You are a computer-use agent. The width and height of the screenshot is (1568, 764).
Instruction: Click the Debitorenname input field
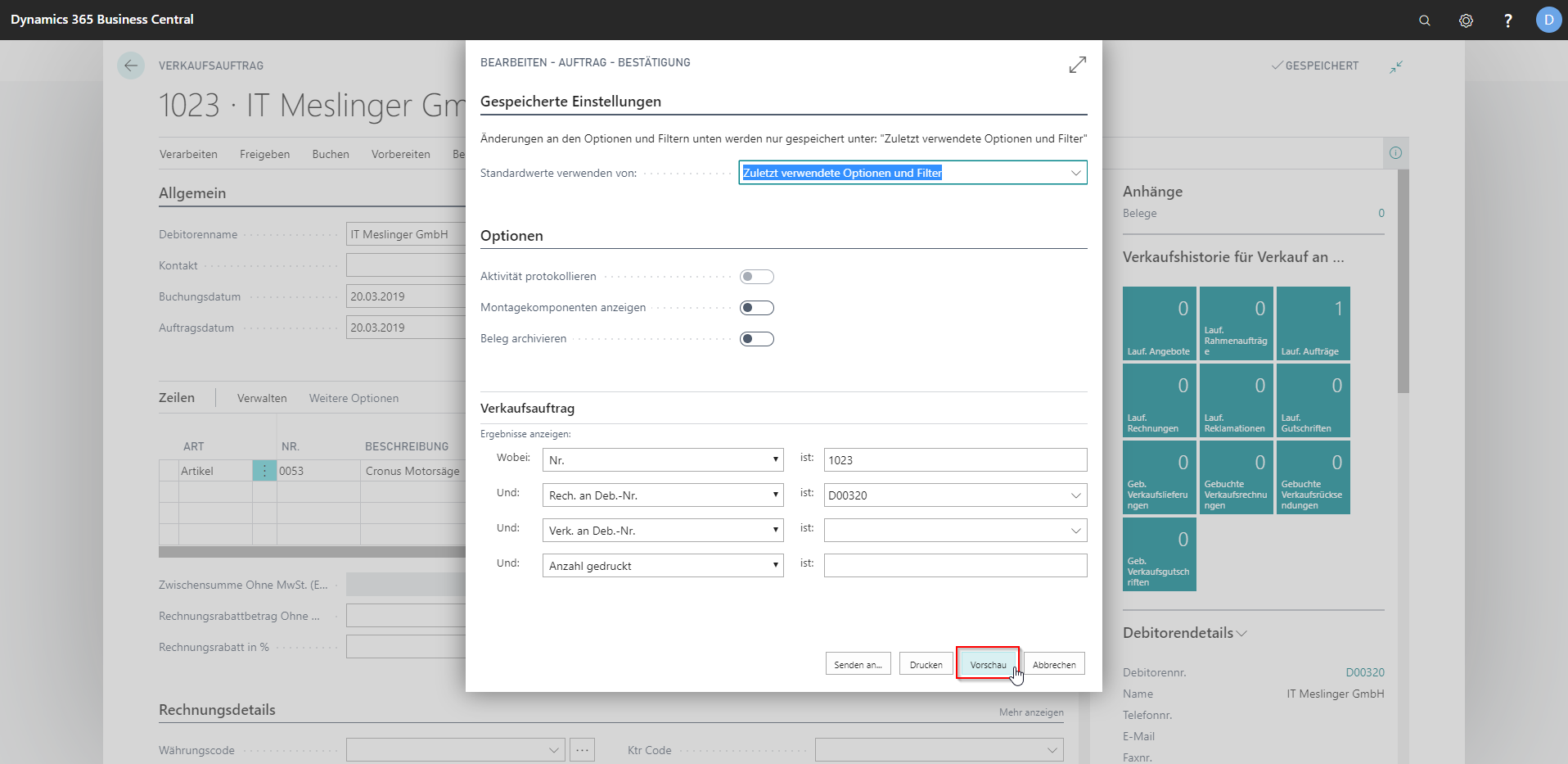[x=406, y=234]
